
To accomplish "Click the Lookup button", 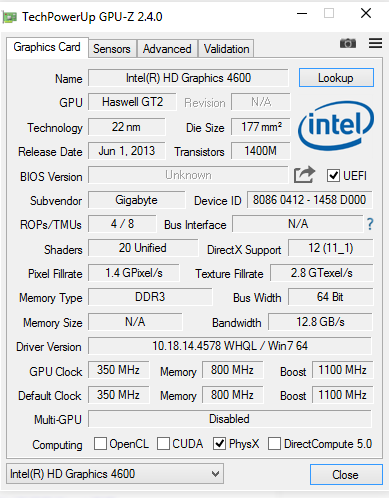I will pos(336,78).
